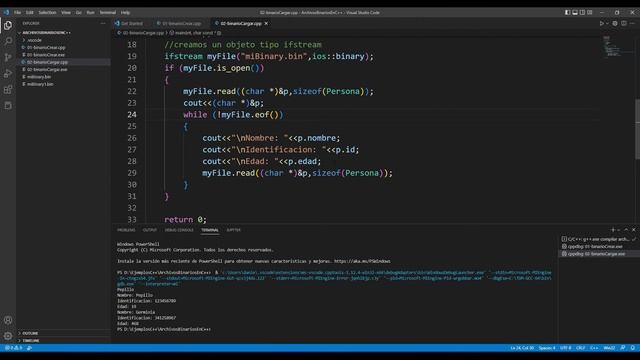Click the errors and warnings status item
The image size is (640, 360).
point(13,348)
